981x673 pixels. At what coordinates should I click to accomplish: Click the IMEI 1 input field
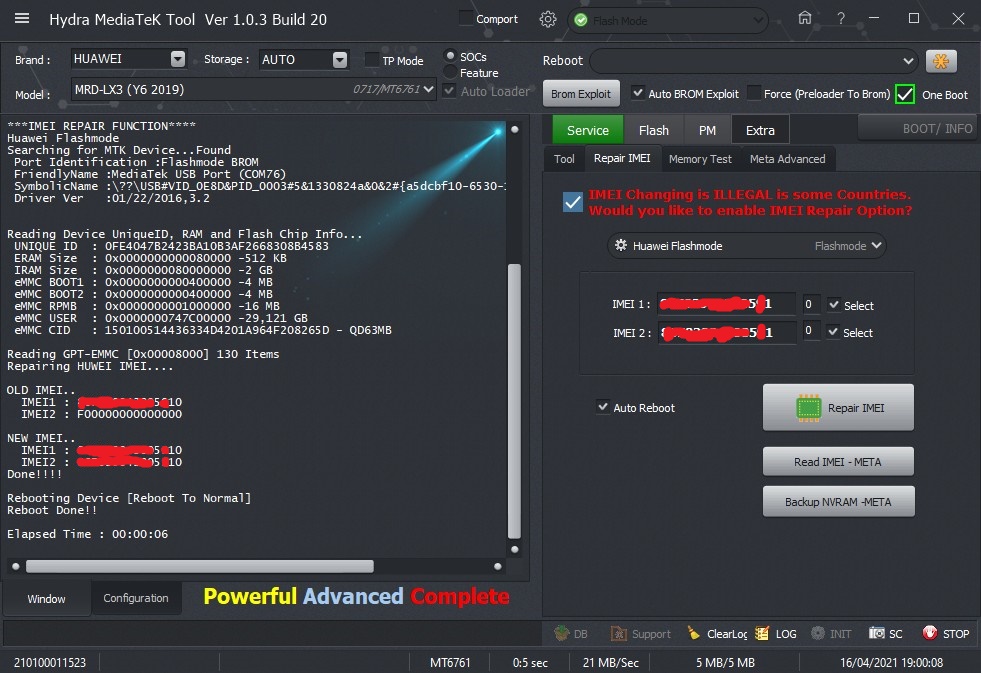coord(726,304)
